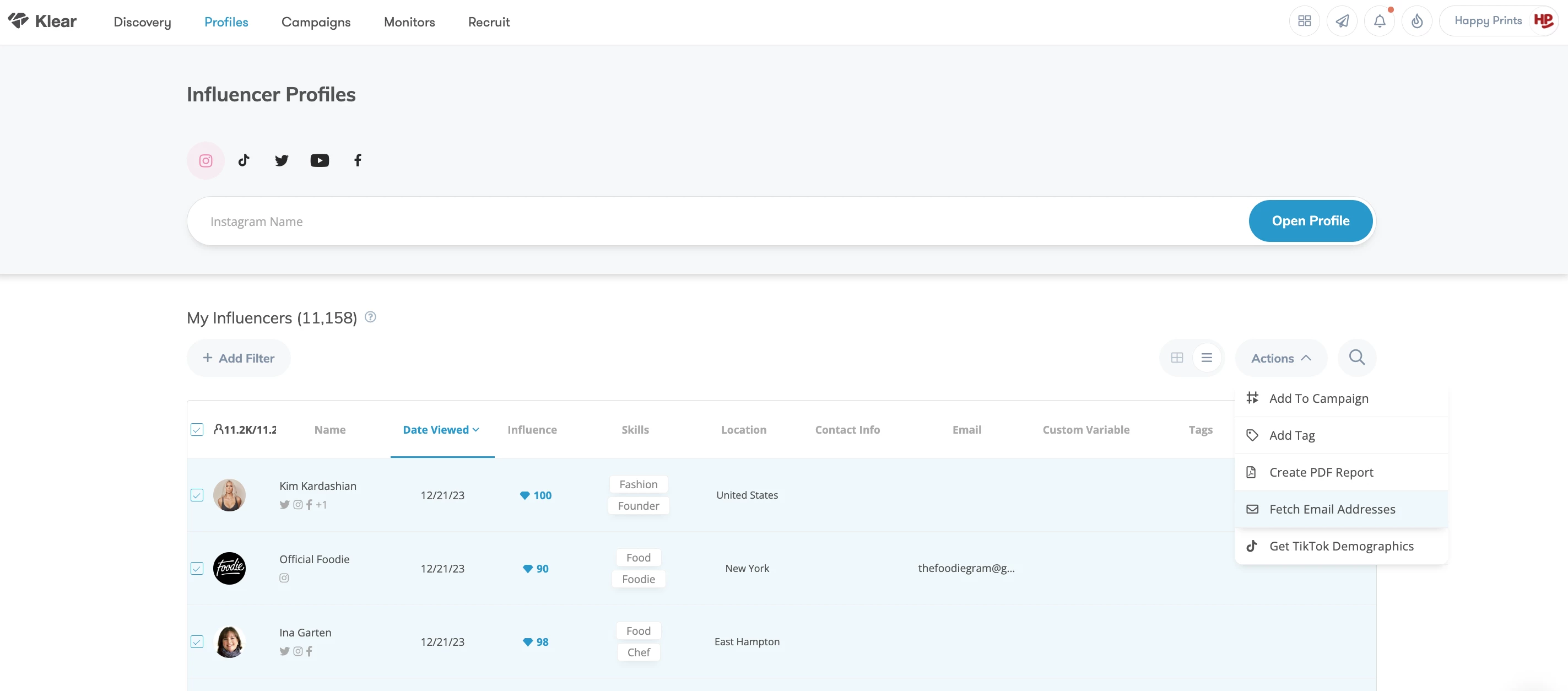Viewport: 1568px width, 691px height.
Task: Click the Klear logo
Action: [42, 21]
